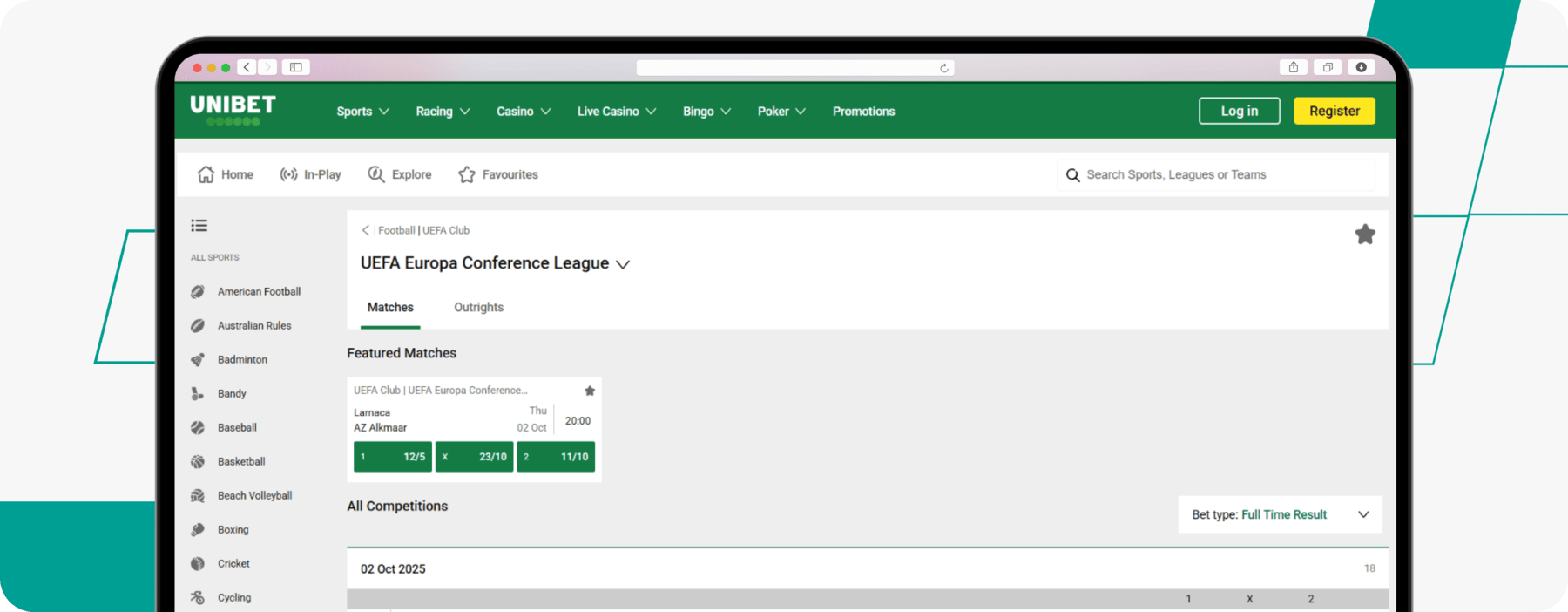Select the Baseball sport icon
1568x612 pixels.
198,427
